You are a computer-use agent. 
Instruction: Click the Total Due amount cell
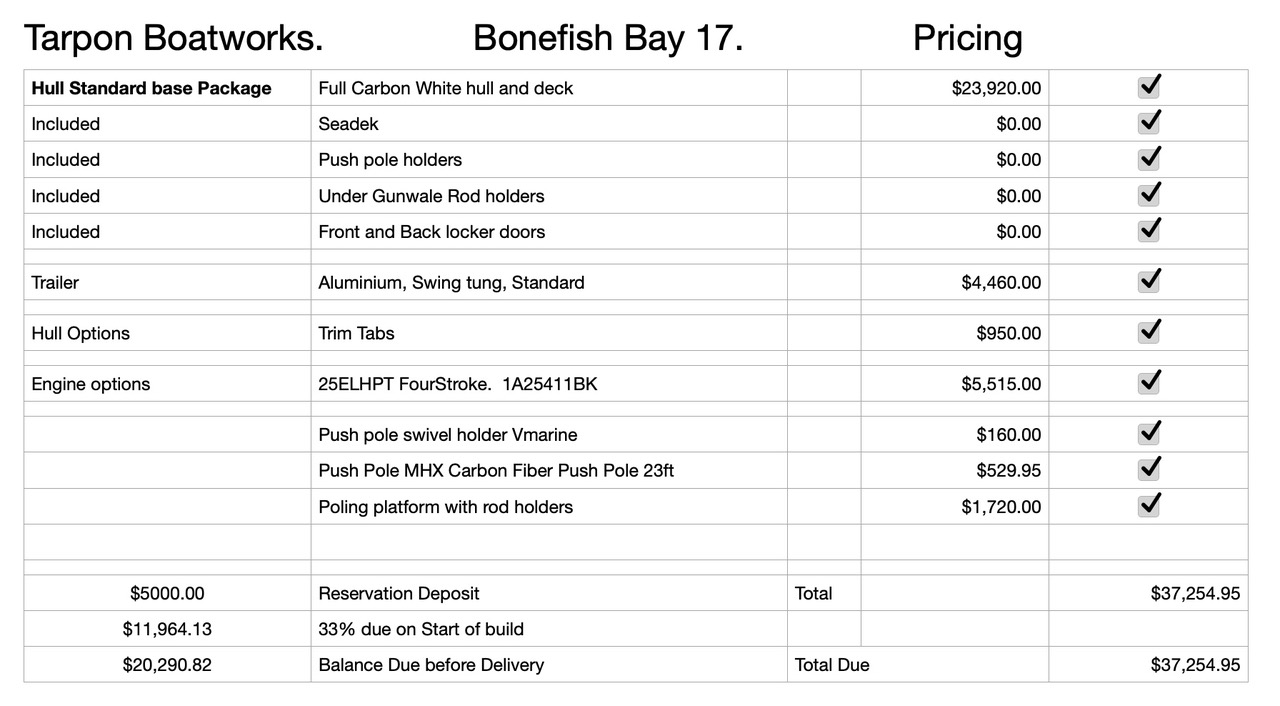coord(1148,665)
